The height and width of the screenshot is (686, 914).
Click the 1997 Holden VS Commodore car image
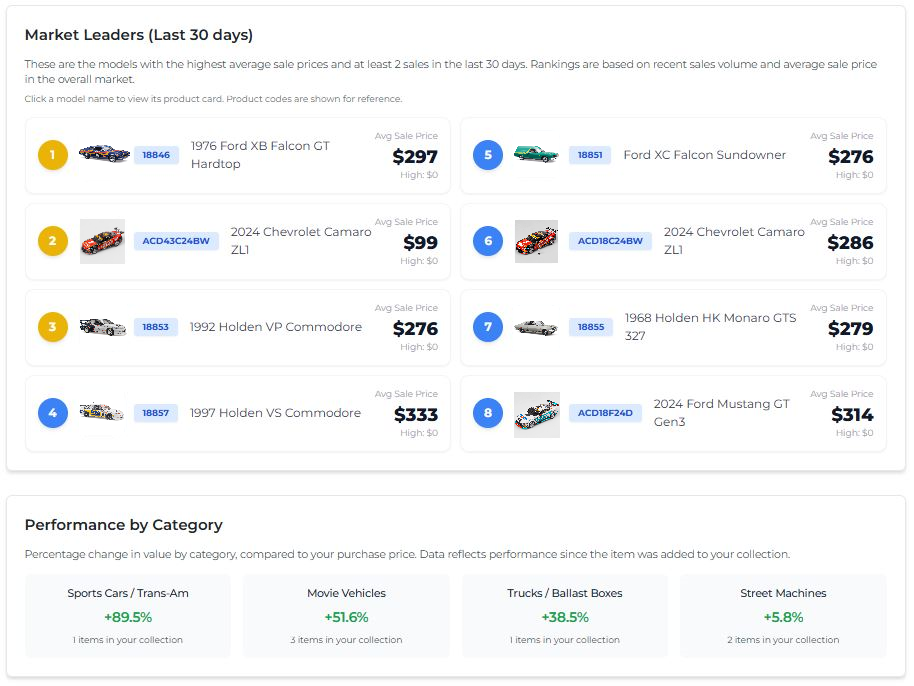[102, 413]
